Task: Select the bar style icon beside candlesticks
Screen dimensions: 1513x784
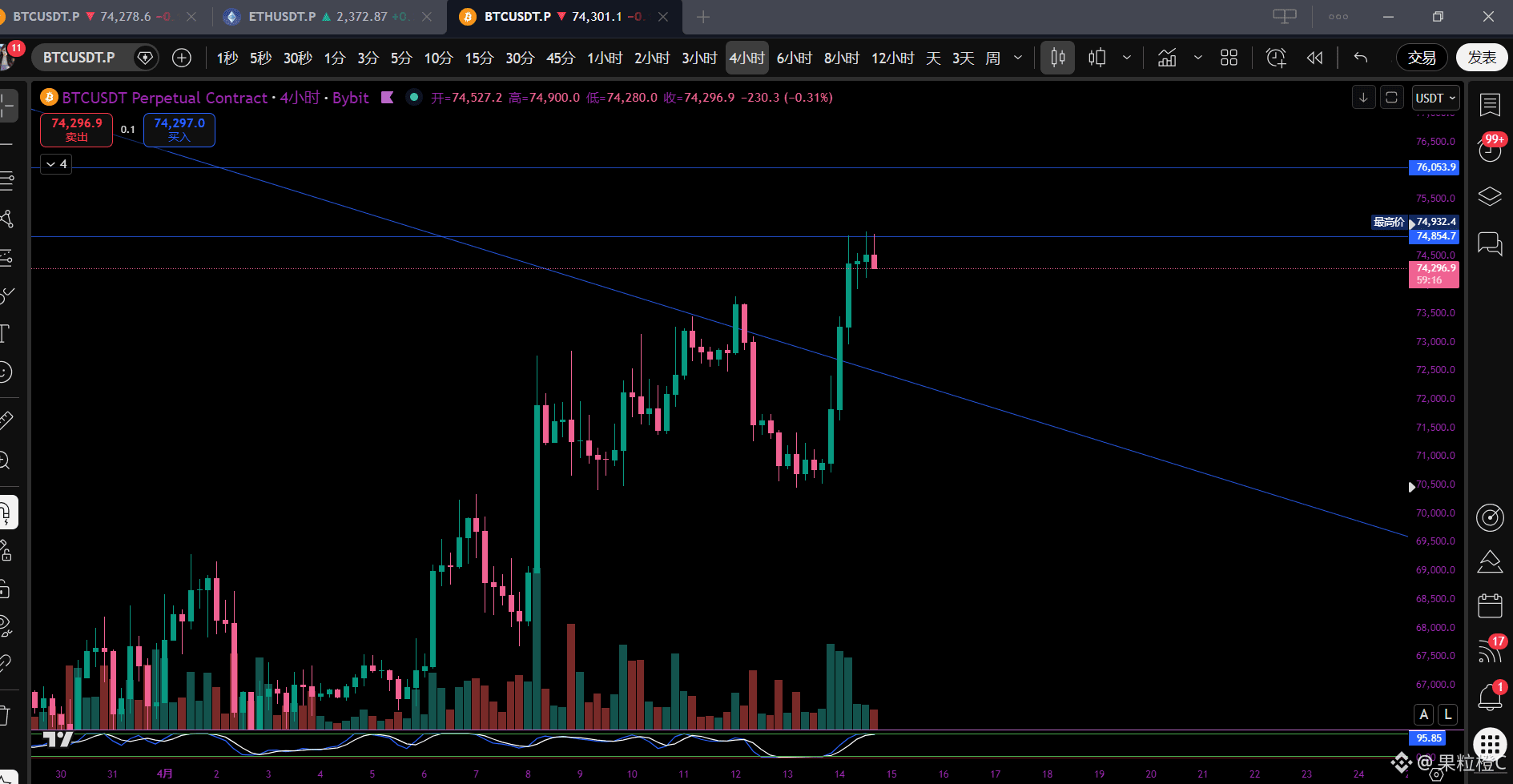Action: tap(1097, 58)
